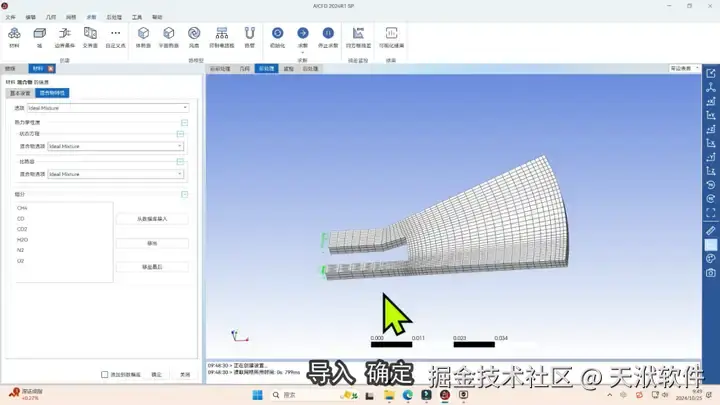The image size is (720, 405).
Task: Close the Materials tab with red X
Action: coord(51,68)
